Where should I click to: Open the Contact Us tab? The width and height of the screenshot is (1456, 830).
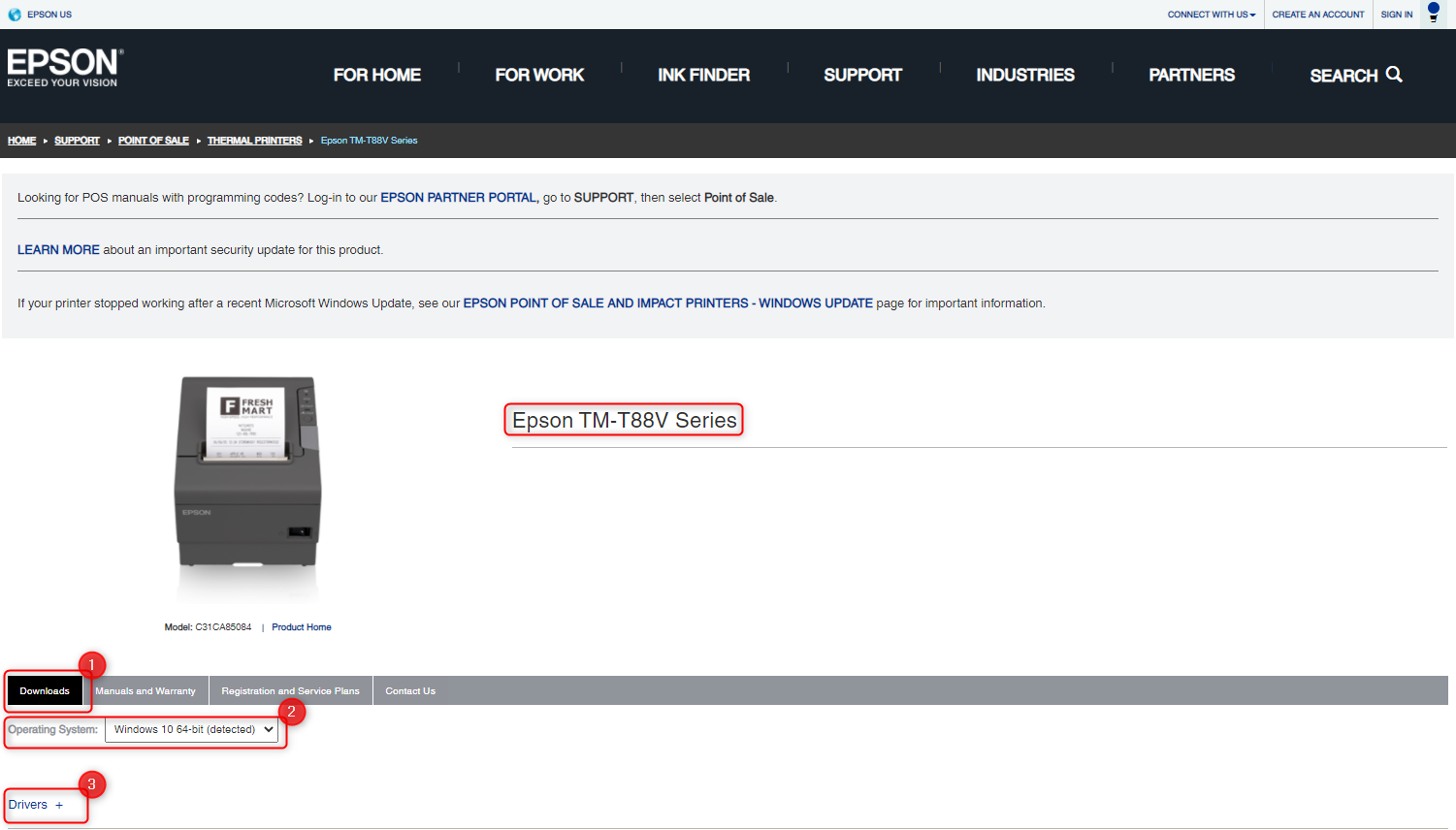pos(410,691)
